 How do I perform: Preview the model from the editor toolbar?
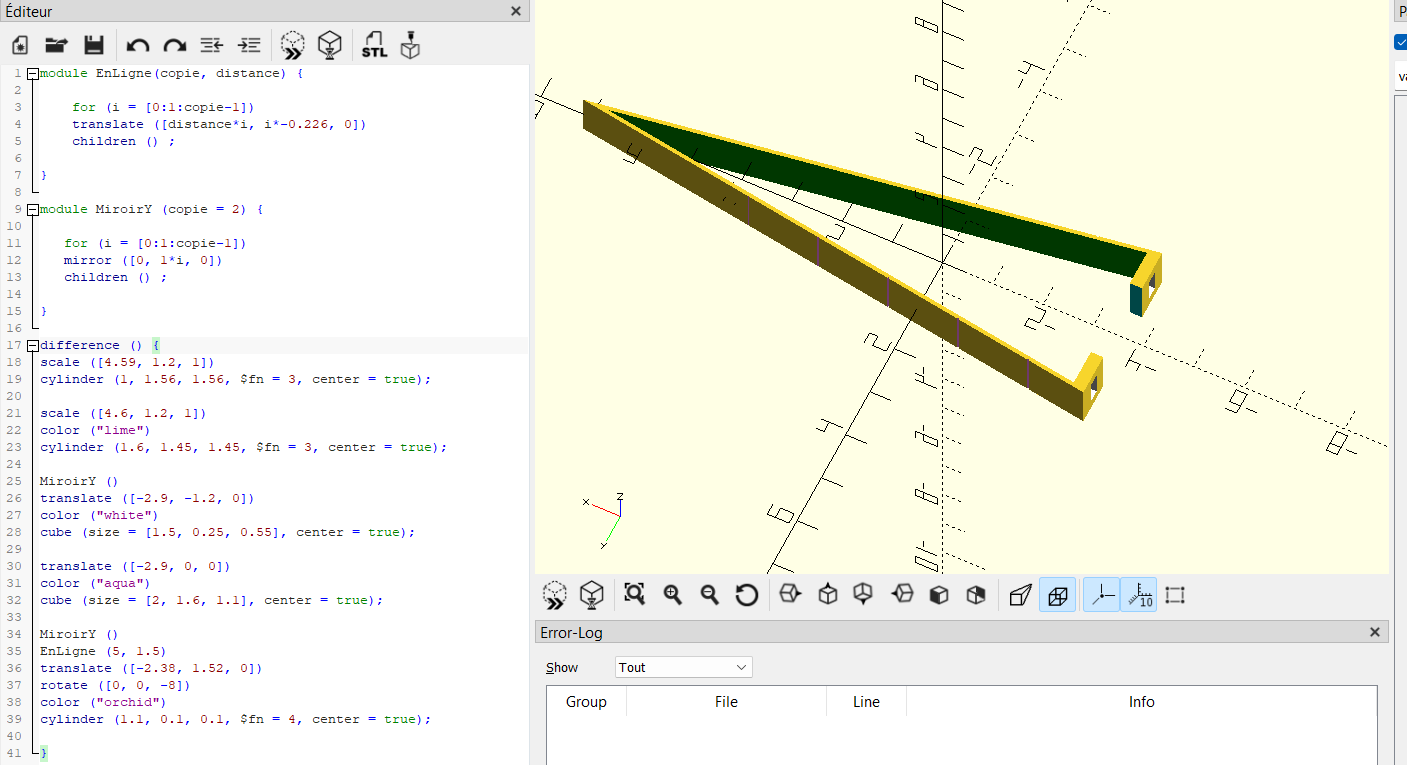[x=292, y=44]
